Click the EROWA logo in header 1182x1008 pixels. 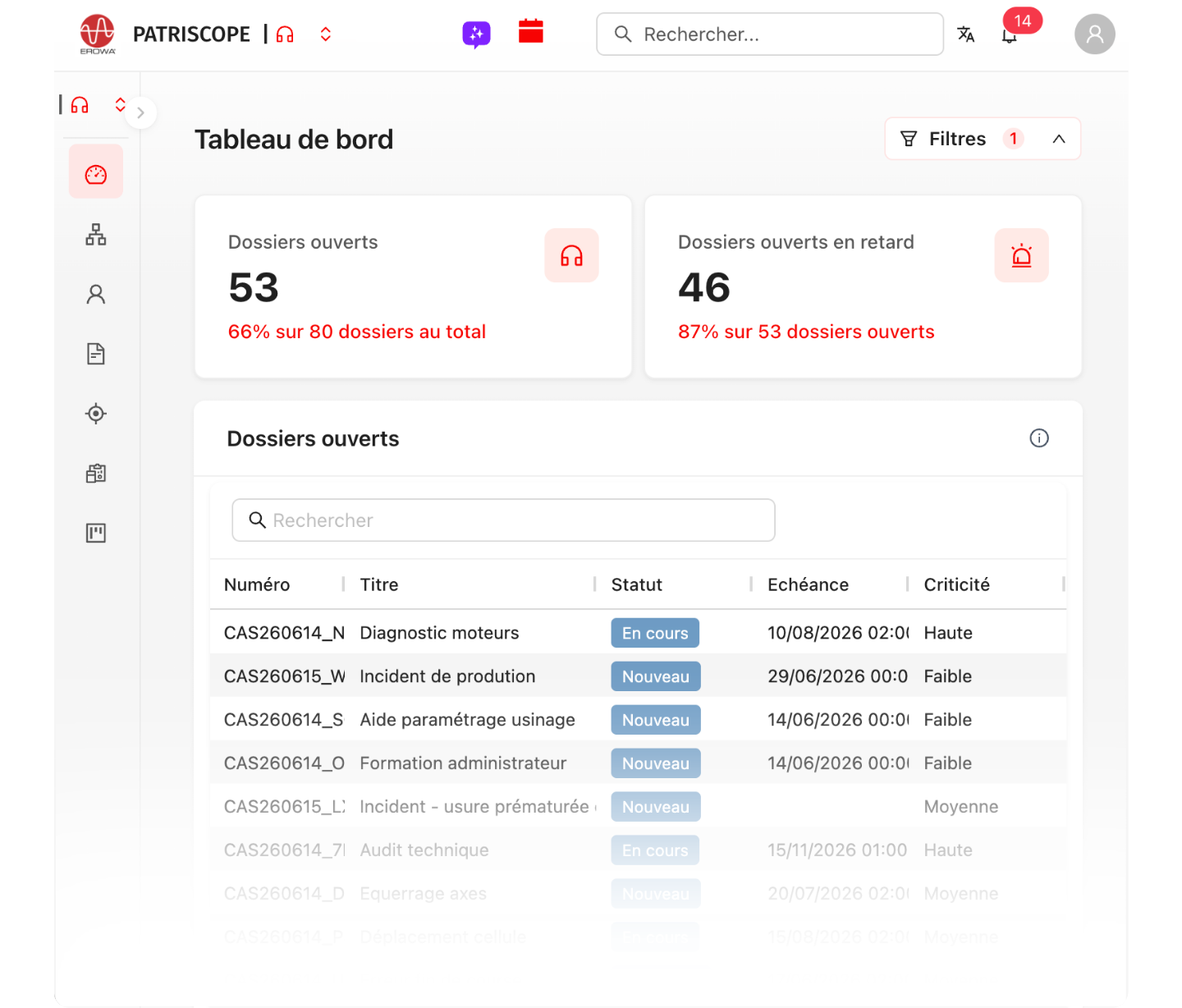point(98,34)
